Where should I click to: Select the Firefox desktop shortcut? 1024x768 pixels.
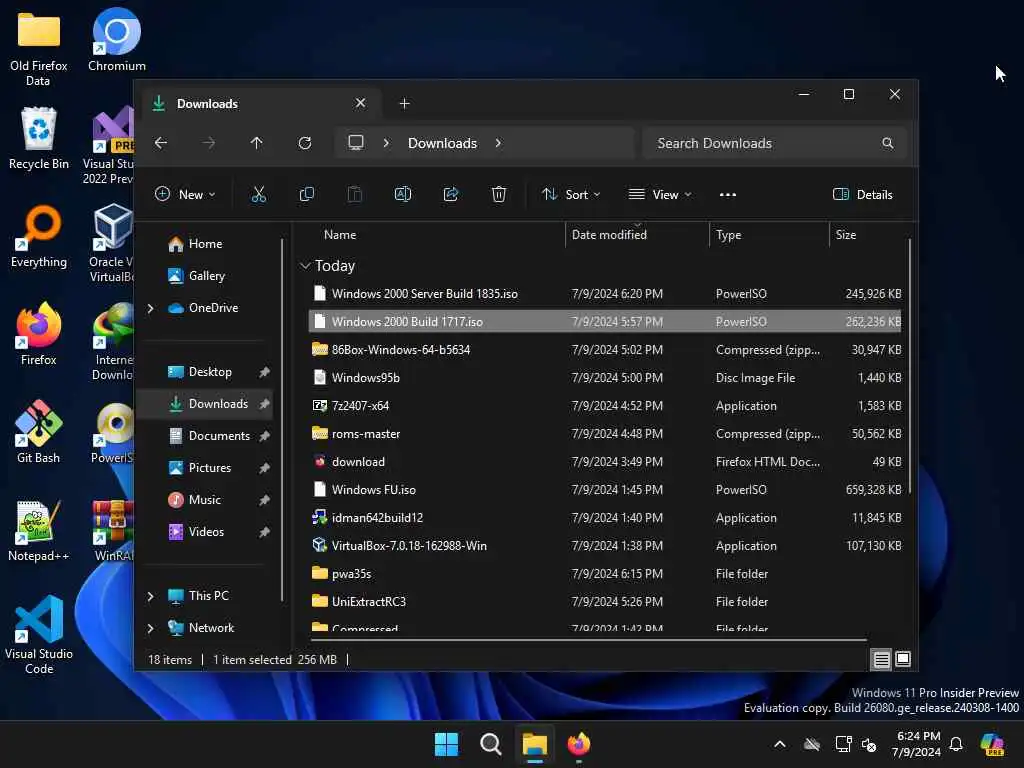pos(39,334)
